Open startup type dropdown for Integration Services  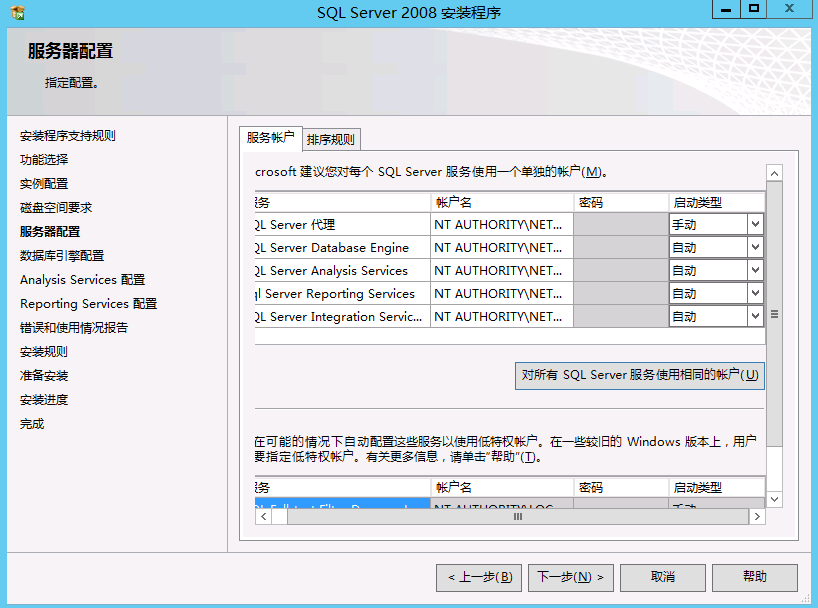coord(755,316)
